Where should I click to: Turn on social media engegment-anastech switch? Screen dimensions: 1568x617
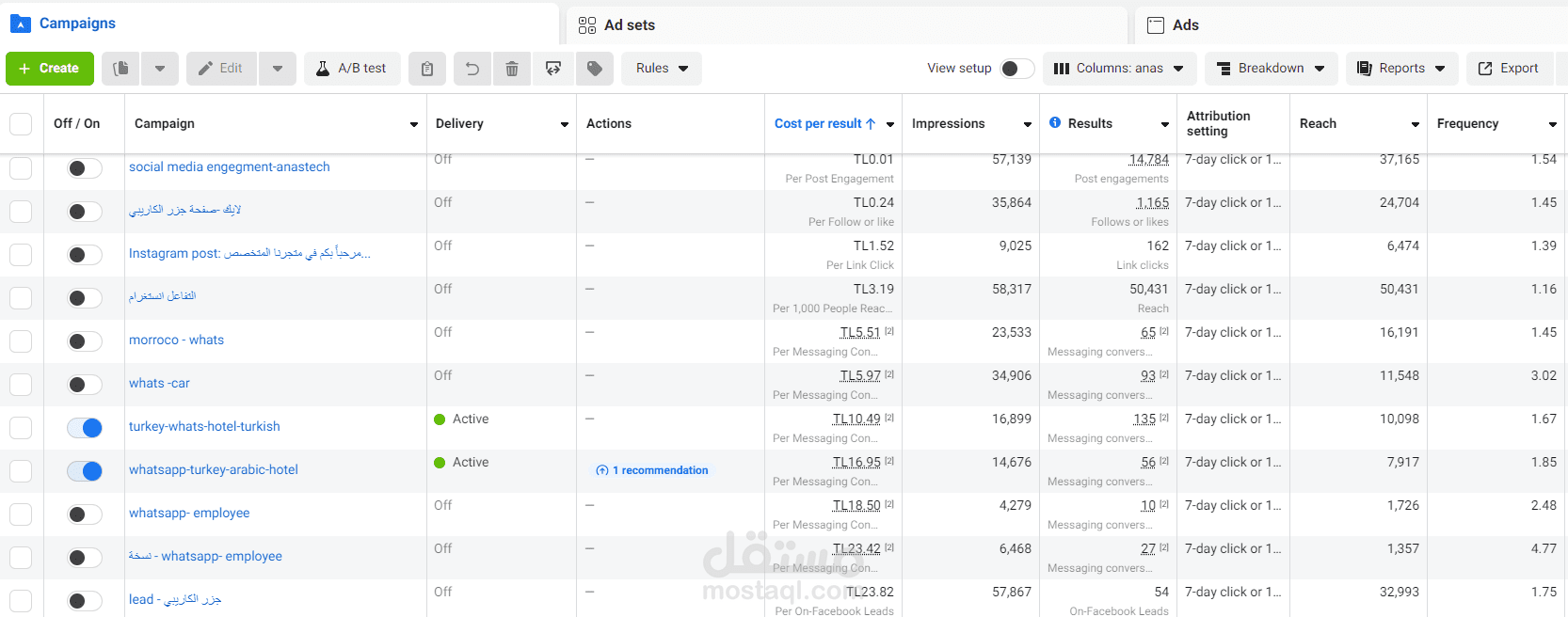[x=85, y=168]
